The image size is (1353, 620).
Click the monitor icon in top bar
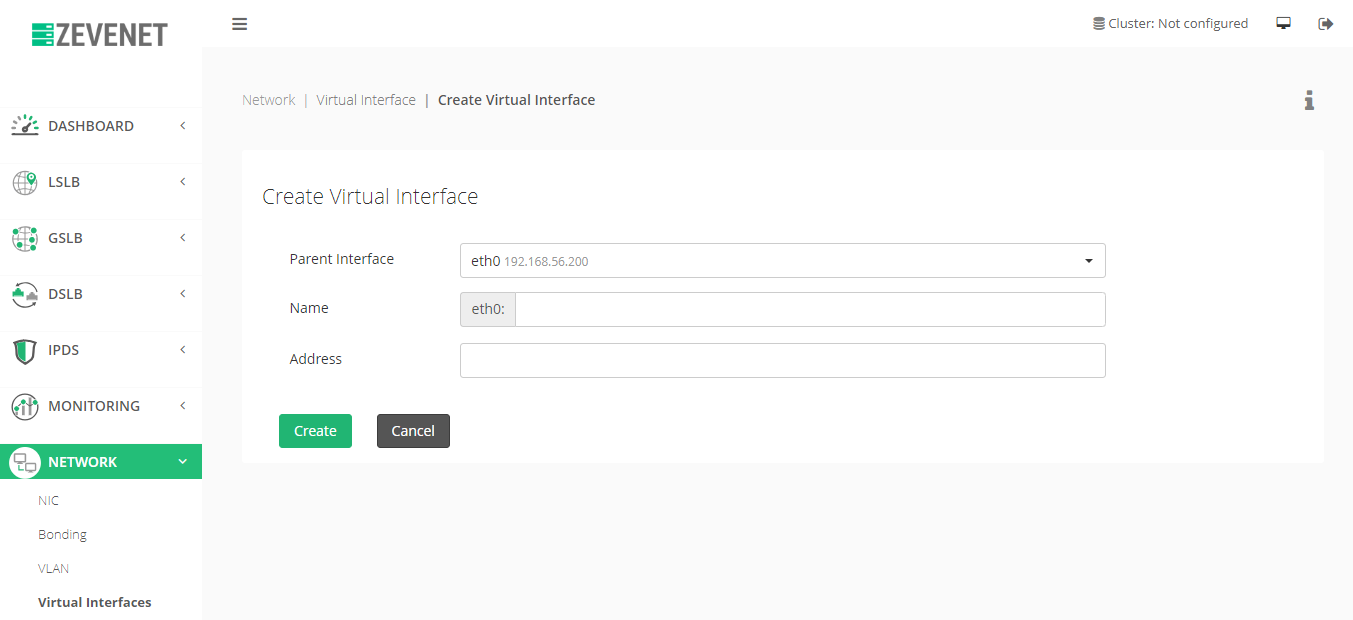click(x=1284, y=24)
